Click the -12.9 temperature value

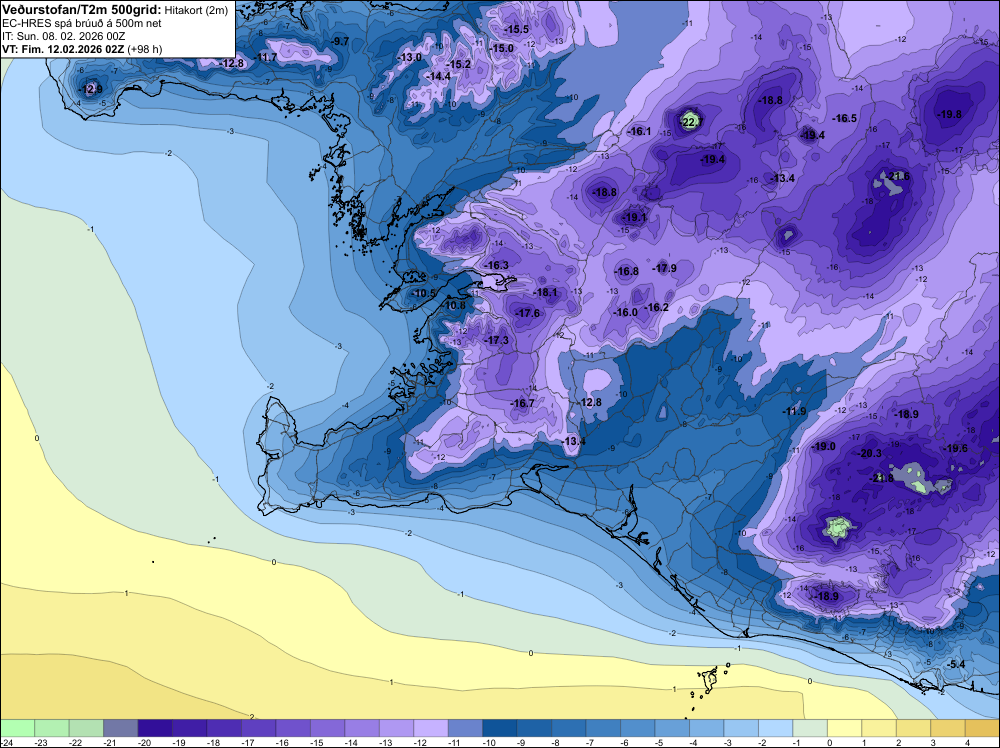point(89,89)
